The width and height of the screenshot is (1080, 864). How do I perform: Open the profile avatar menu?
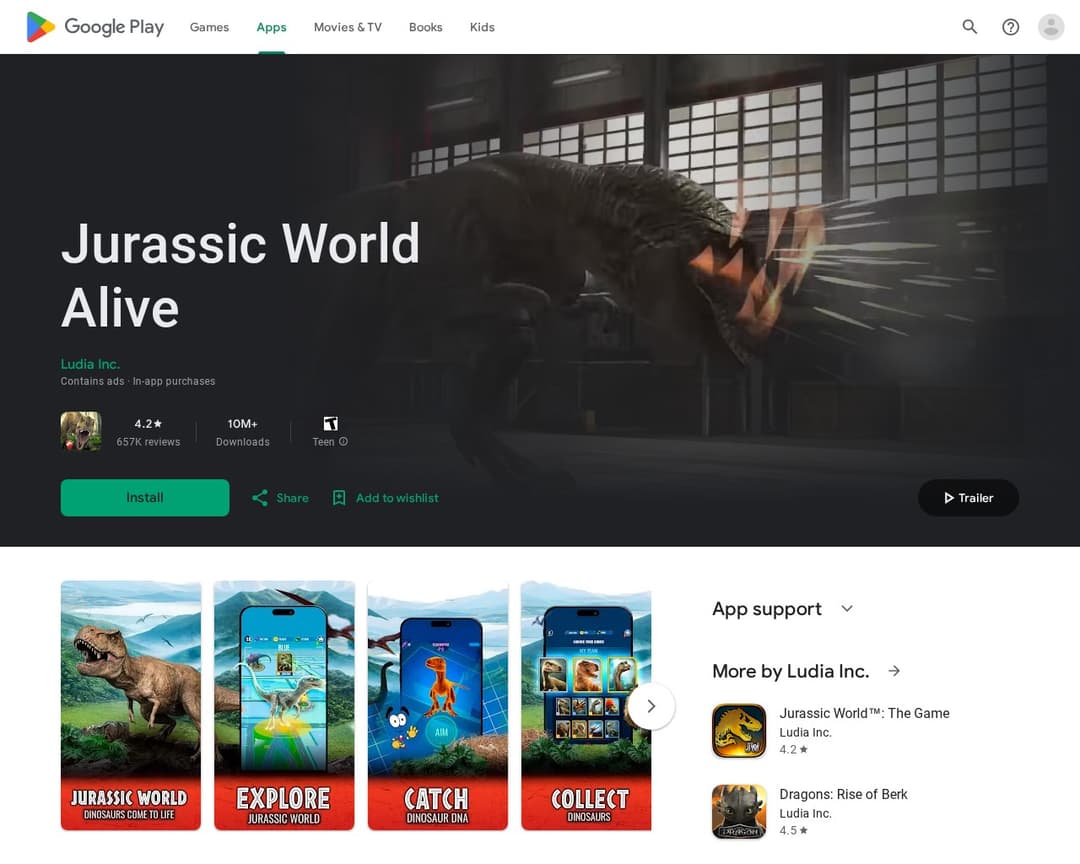click(x=1050, y=27)
